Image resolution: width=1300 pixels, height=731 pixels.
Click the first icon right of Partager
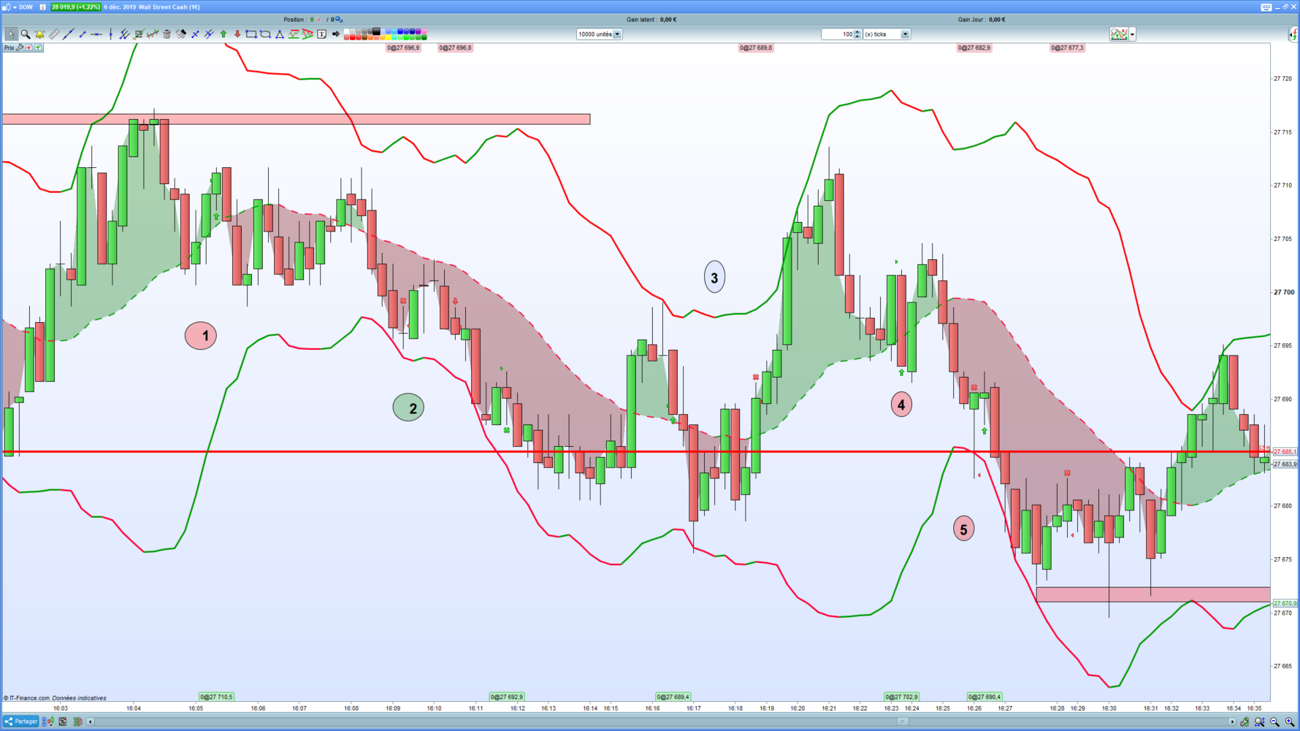tap(48, 722)
